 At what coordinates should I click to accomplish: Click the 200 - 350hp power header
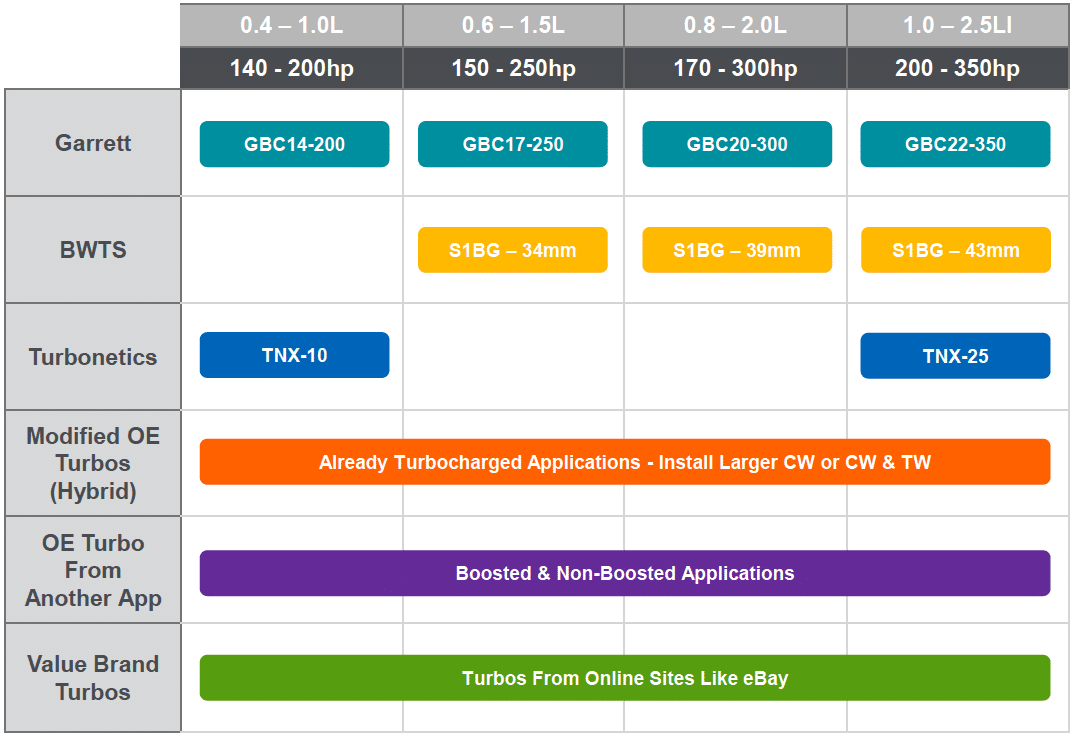pyautogui.click(x=958, y=68)
